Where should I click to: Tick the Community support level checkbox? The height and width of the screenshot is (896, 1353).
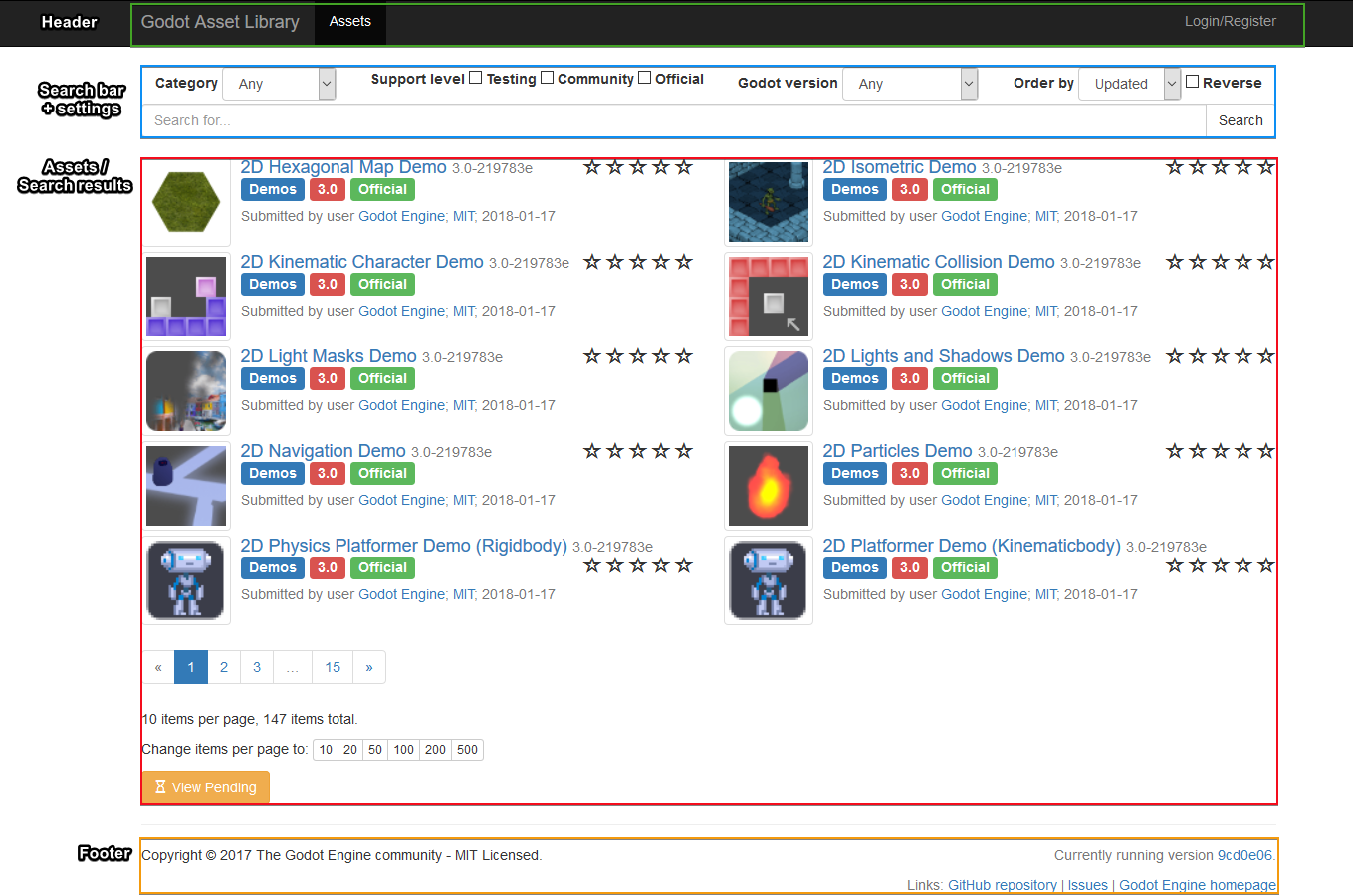pyautogui.click(x=547, y=78)
